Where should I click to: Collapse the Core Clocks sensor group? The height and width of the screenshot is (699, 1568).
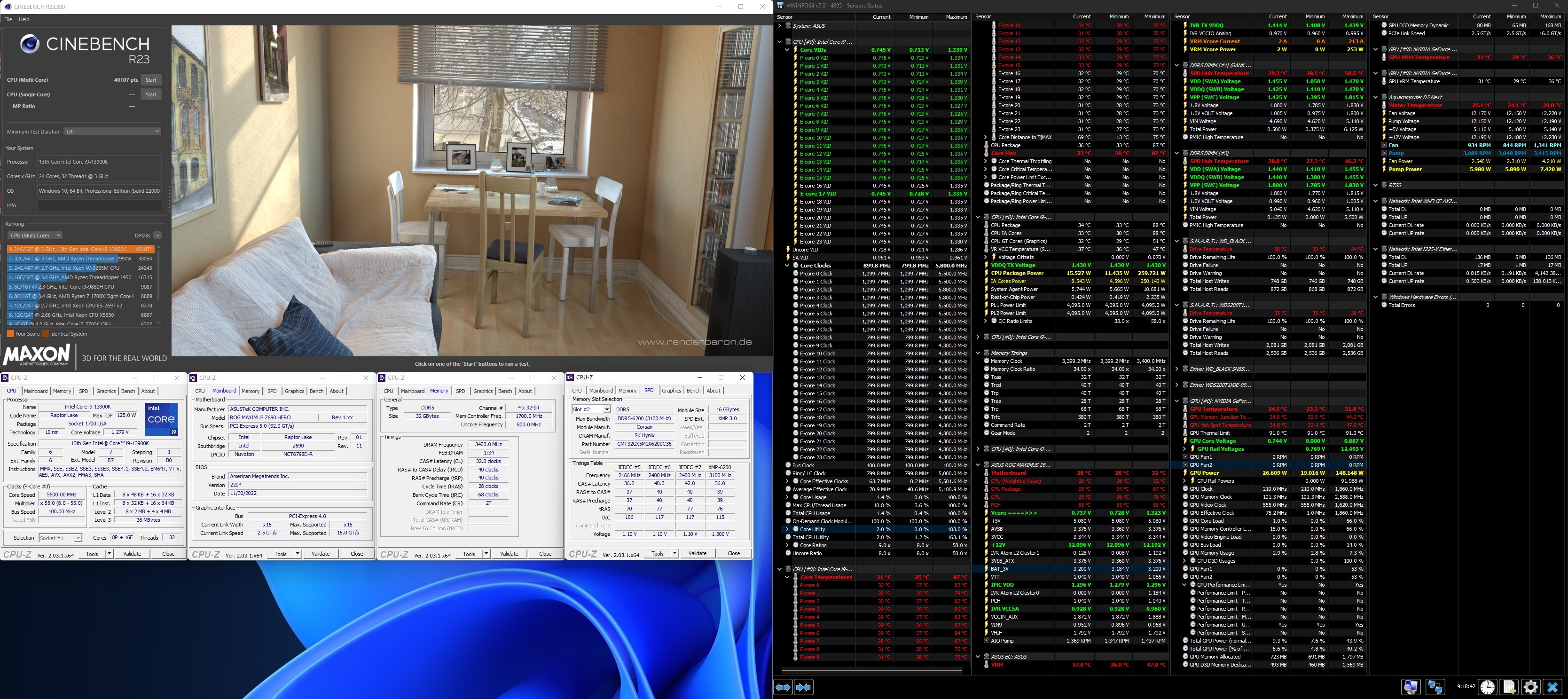coord(787,266)
